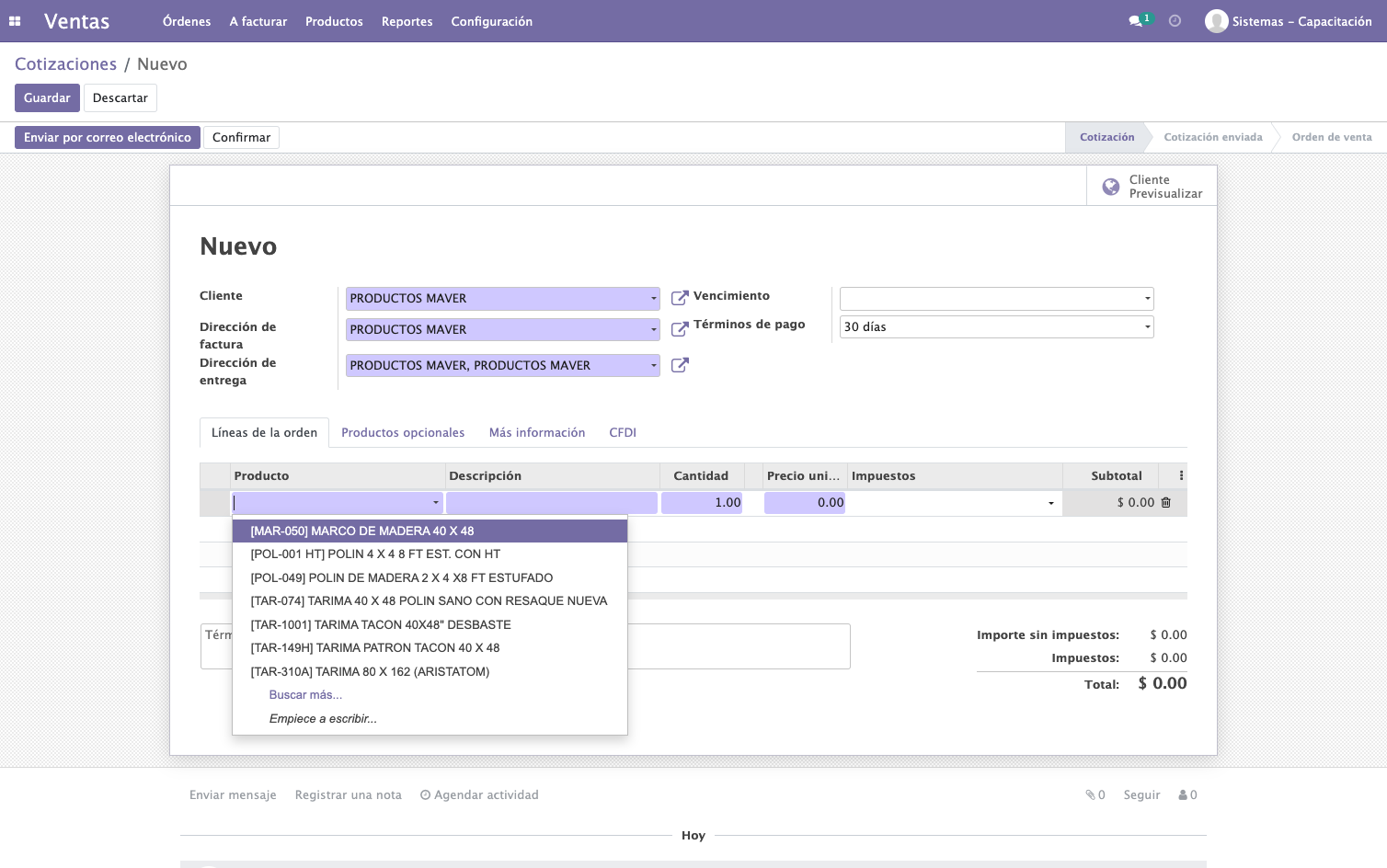Select TAR-1001 TARIMA TACON 40X48 DESBASTE

click(x=430, y=625)
